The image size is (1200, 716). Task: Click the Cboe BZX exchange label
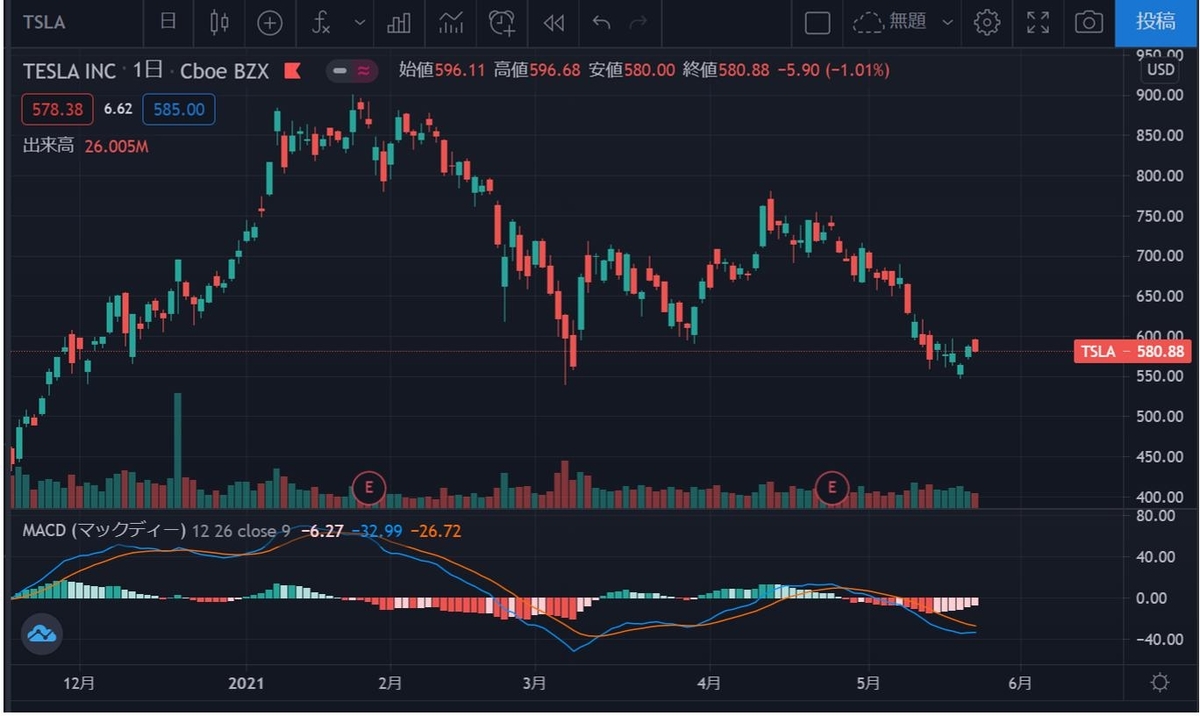225,71
